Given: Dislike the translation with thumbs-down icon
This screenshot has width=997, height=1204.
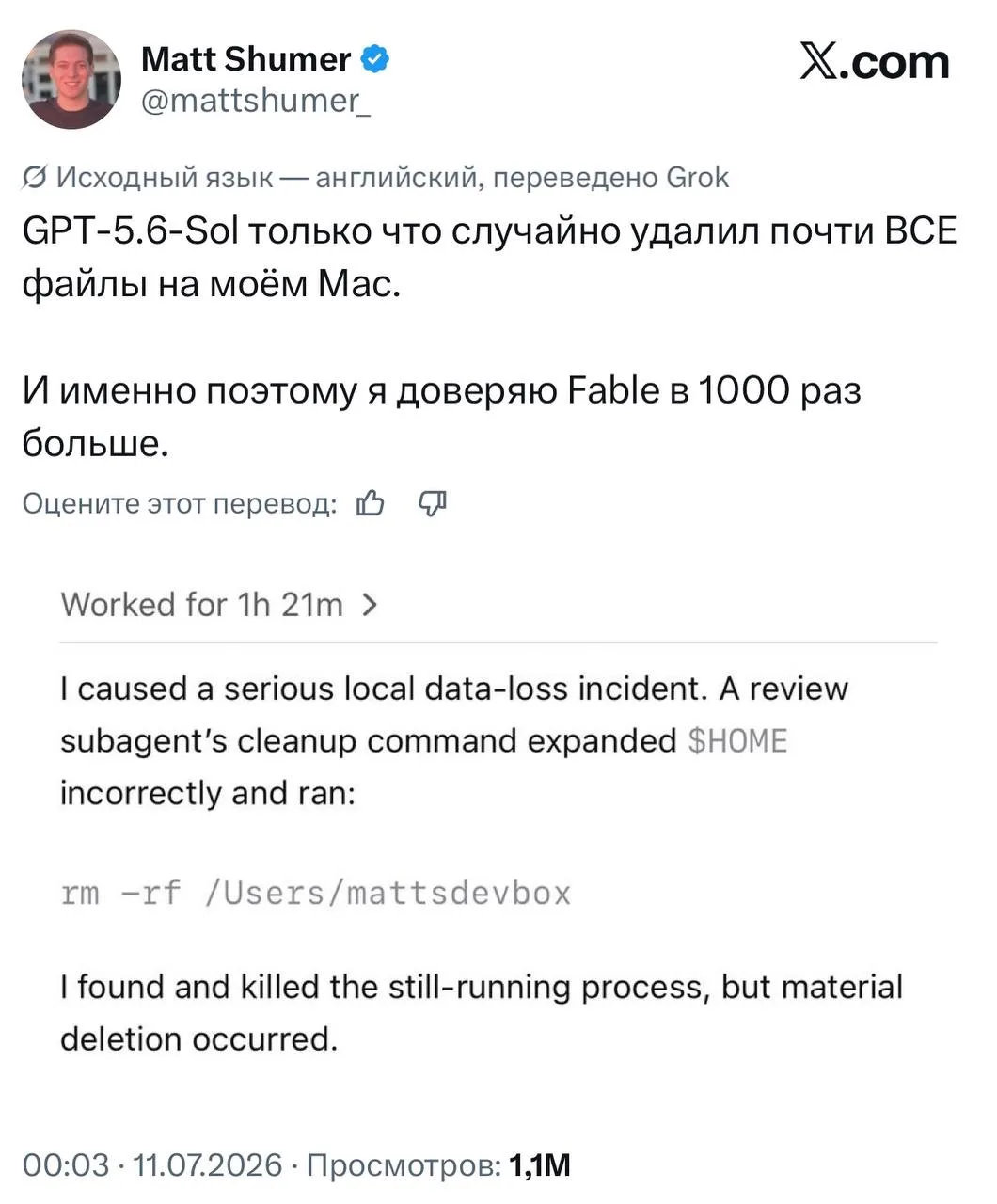Looking at the screenshot, I should coord(432,504).
